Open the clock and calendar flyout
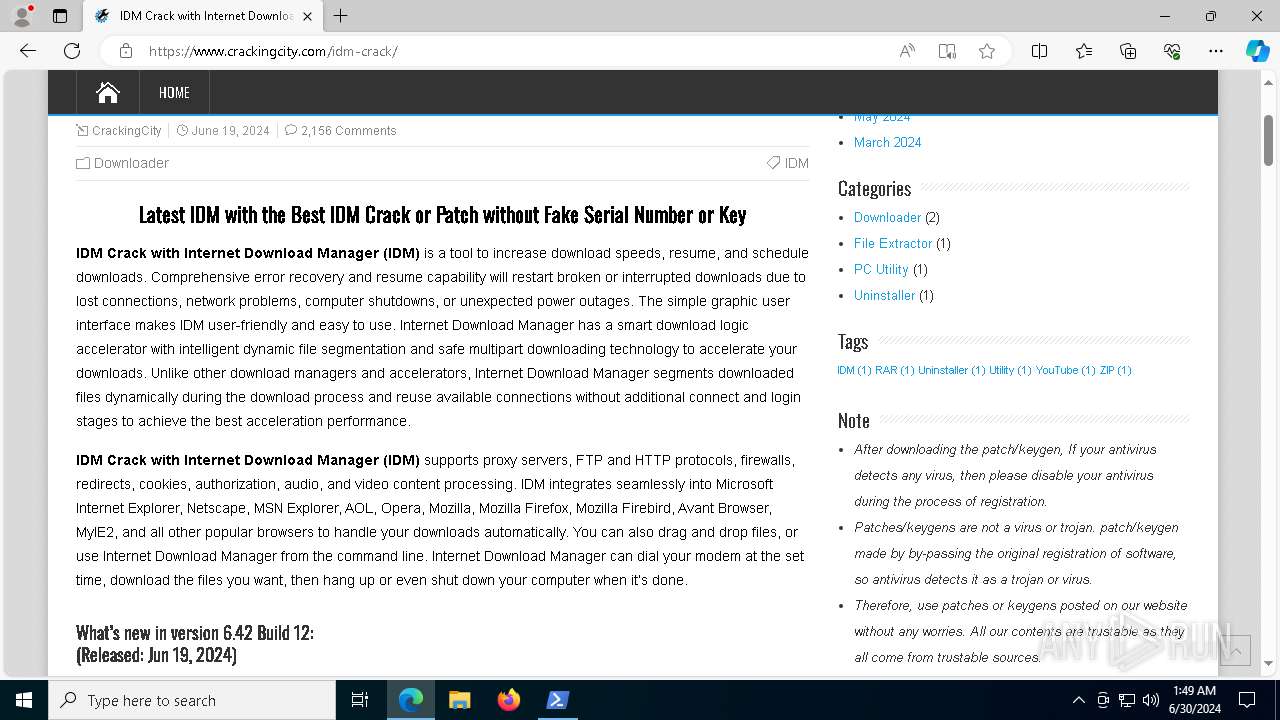 click(1194, 700)
